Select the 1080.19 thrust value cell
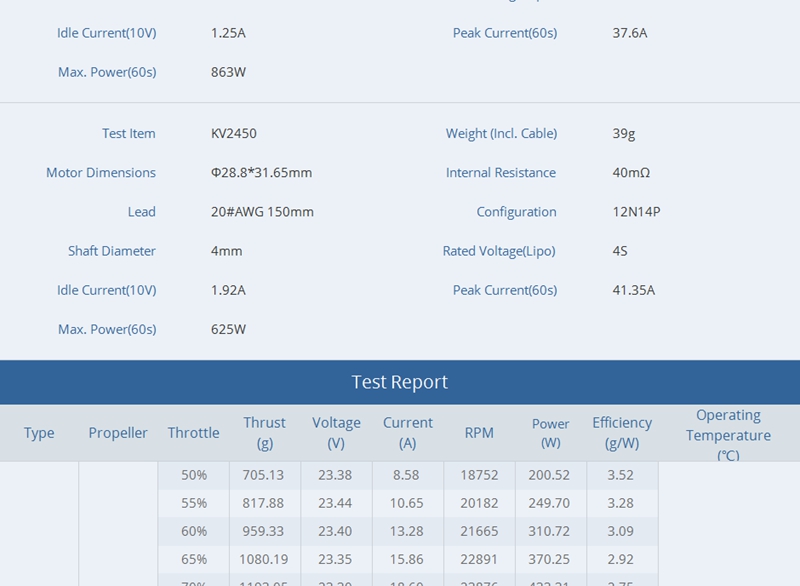800x586 pixels. (x=264, y=559)
